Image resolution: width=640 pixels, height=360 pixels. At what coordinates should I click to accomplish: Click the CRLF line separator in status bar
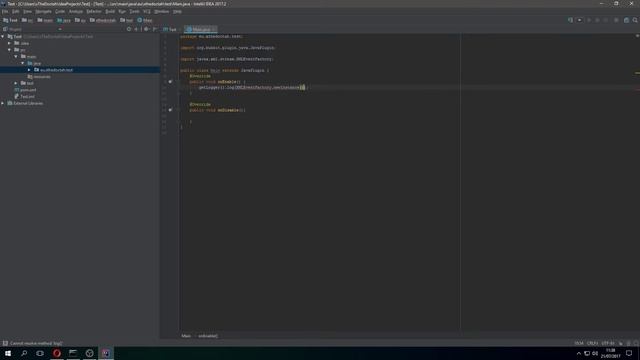point(592,343)
